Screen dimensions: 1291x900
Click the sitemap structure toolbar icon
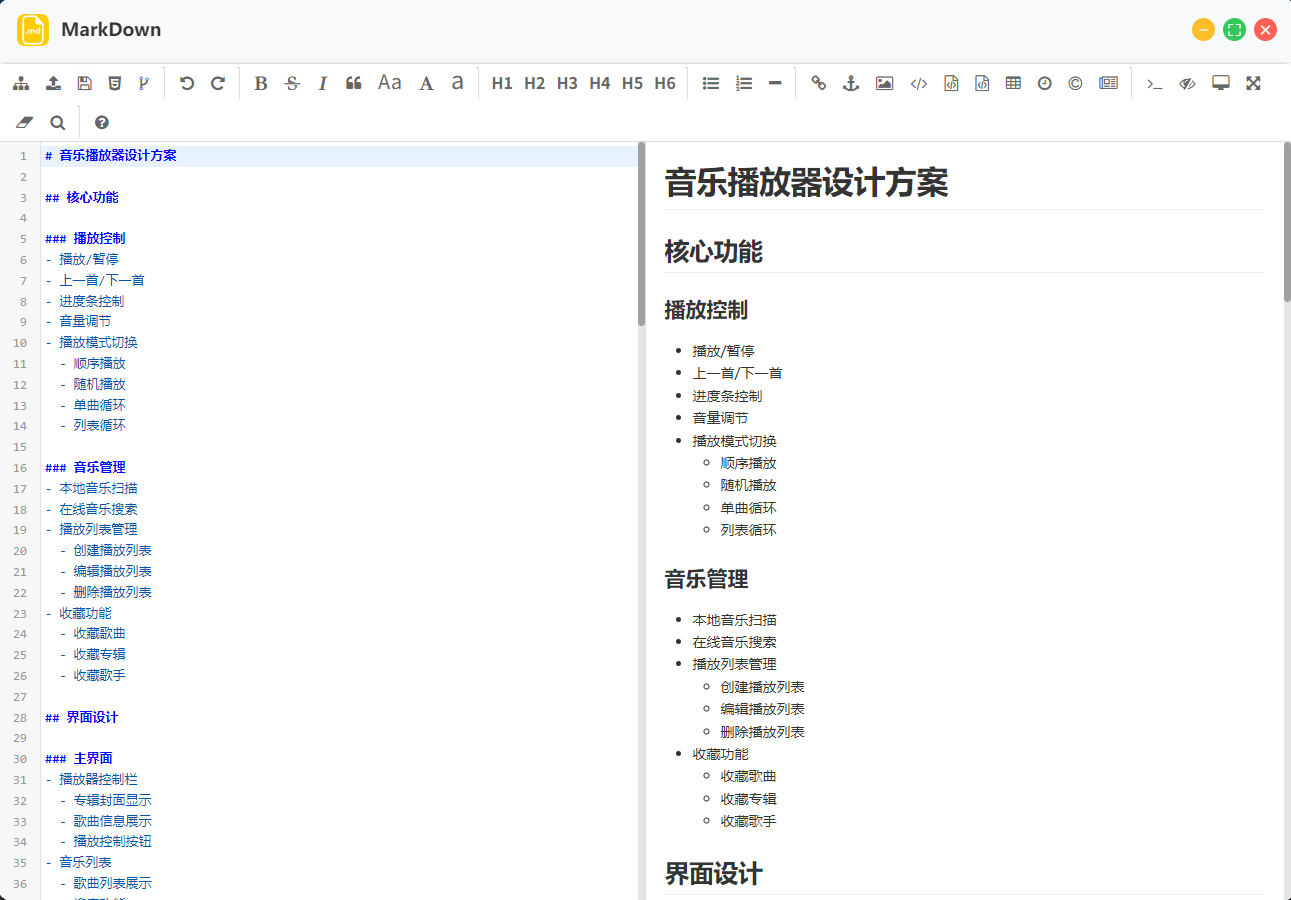pyautogui.click(x=21, y=84)
